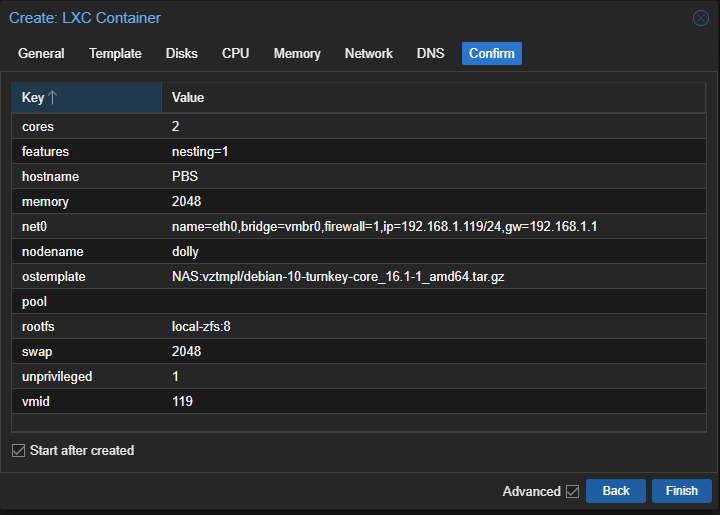Open the Memory tab
720x515 pixels.
tap(297, 54)
